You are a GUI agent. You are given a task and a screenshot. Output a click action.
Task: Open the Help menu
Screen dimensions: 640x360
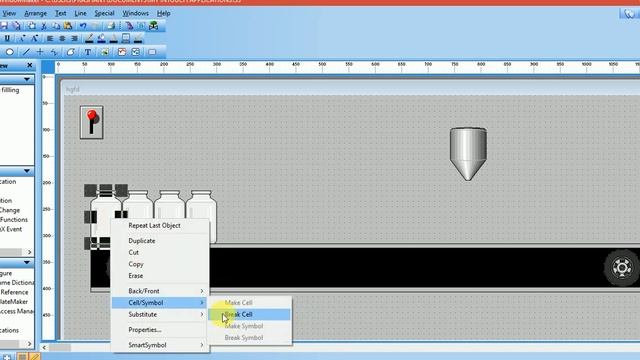(x=163, y=13)
